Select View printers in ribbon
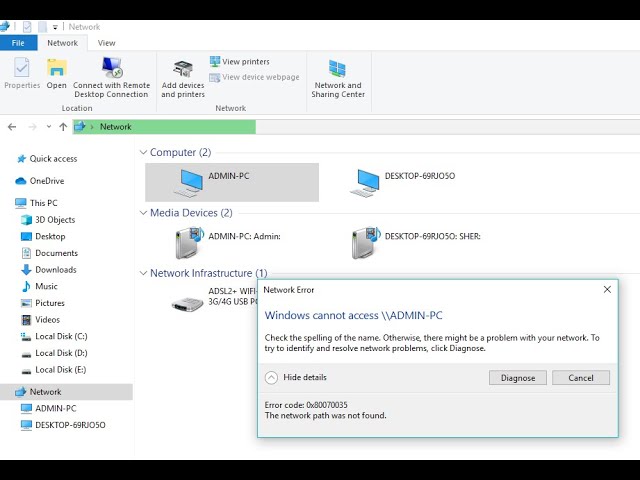 pos(240,62)
